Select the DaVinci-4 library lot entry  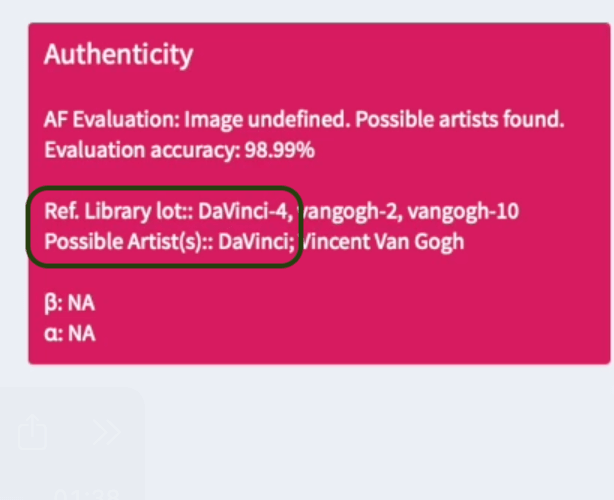click(245, 212)
